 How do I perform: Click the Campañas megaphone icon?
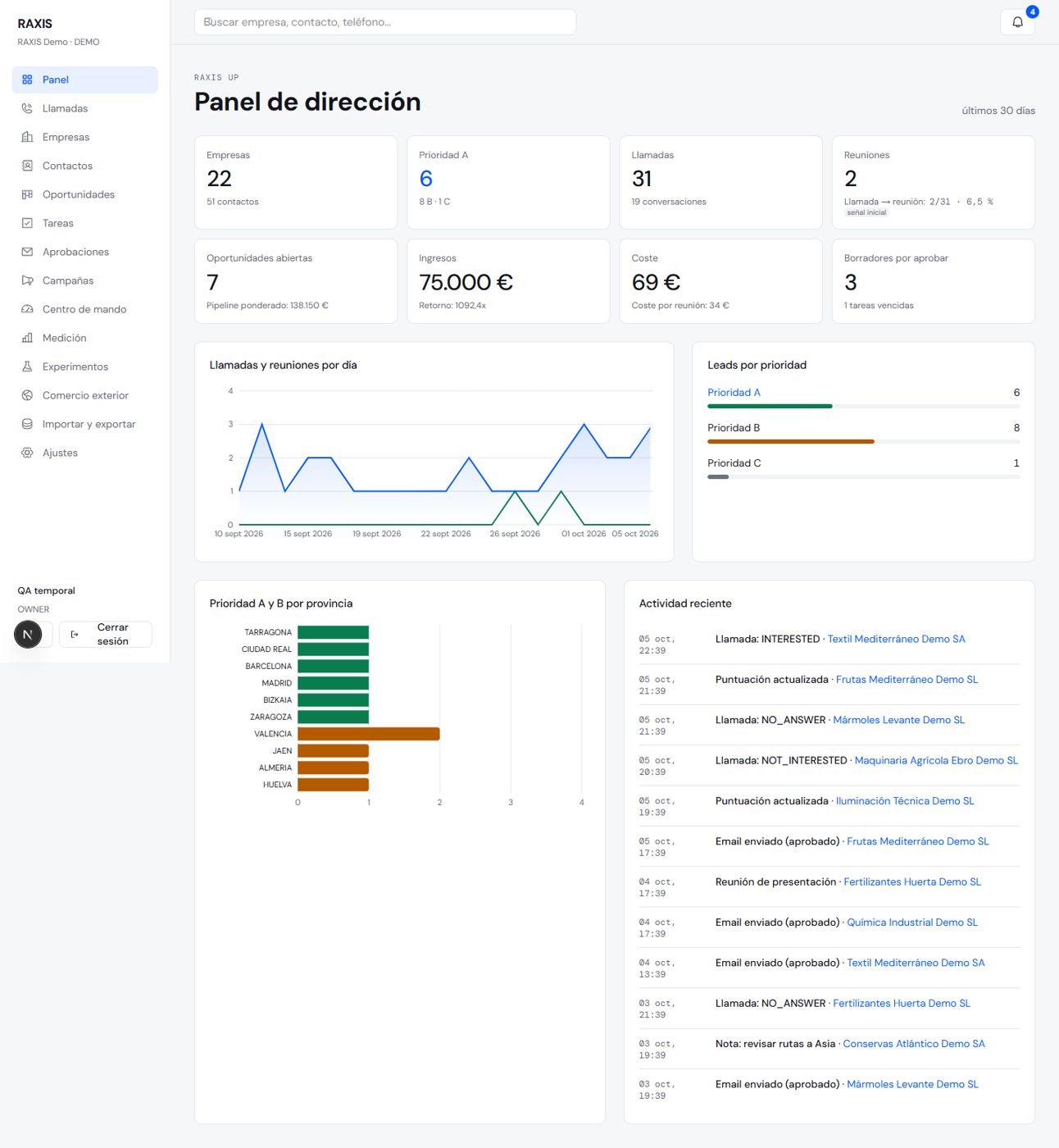point(27,280)
